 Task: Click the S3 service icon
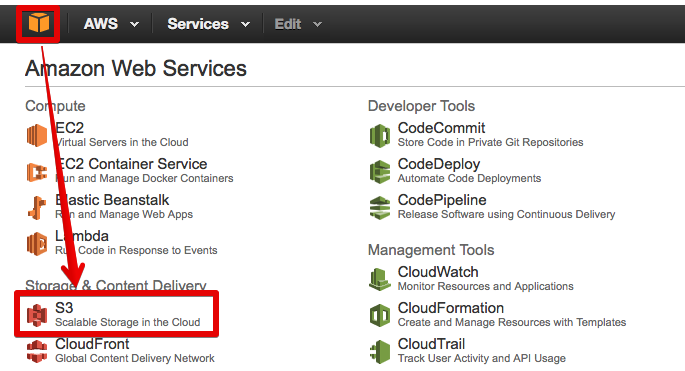[37, 315]
